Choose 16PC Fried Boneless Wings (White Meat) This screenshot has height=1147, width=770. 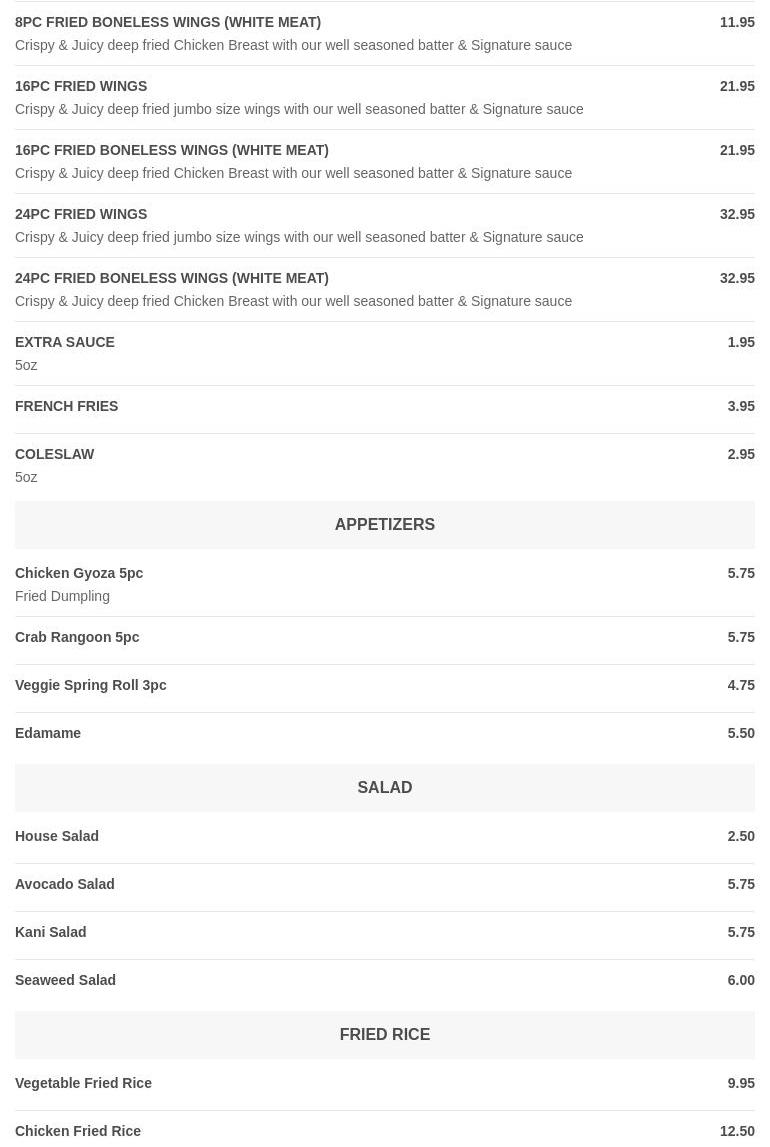click(x=171, y=150)
